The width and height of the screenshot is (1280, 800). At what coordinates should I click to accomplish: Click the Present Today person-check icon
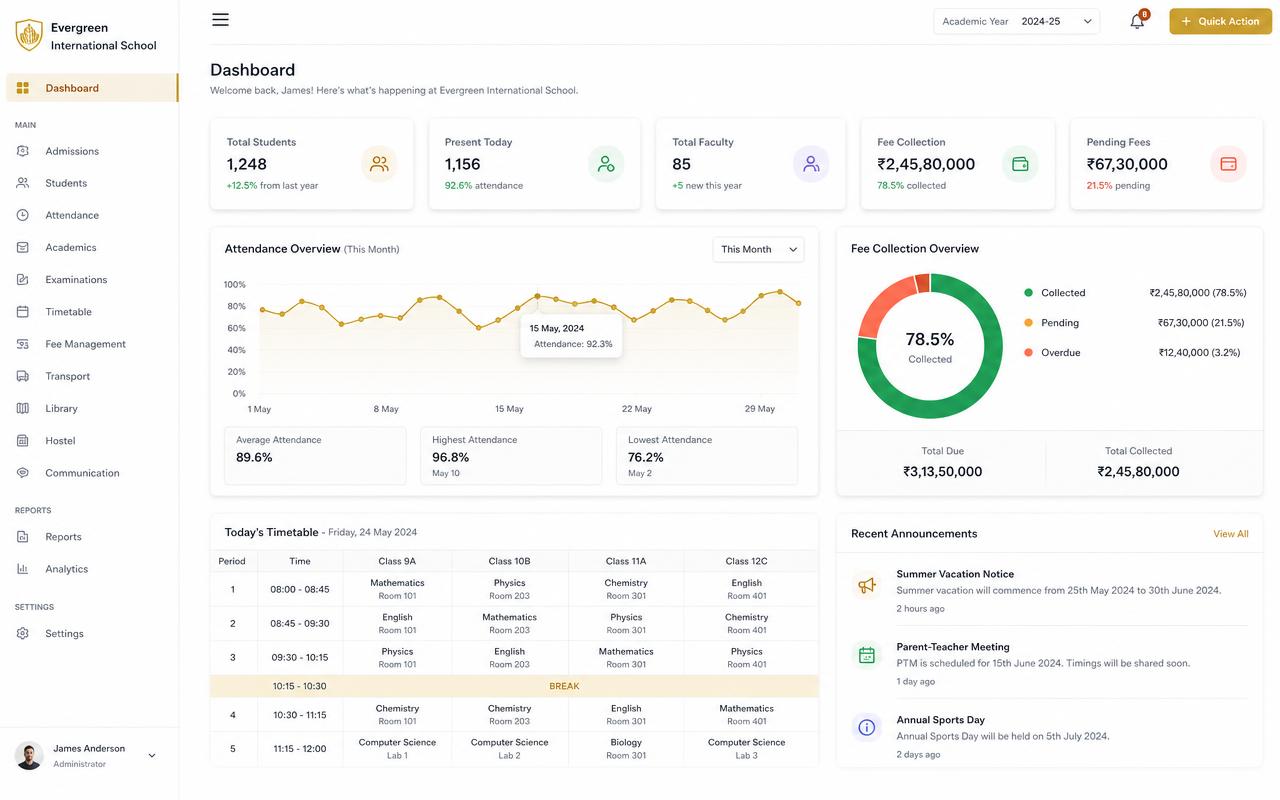tap(606, 164)
